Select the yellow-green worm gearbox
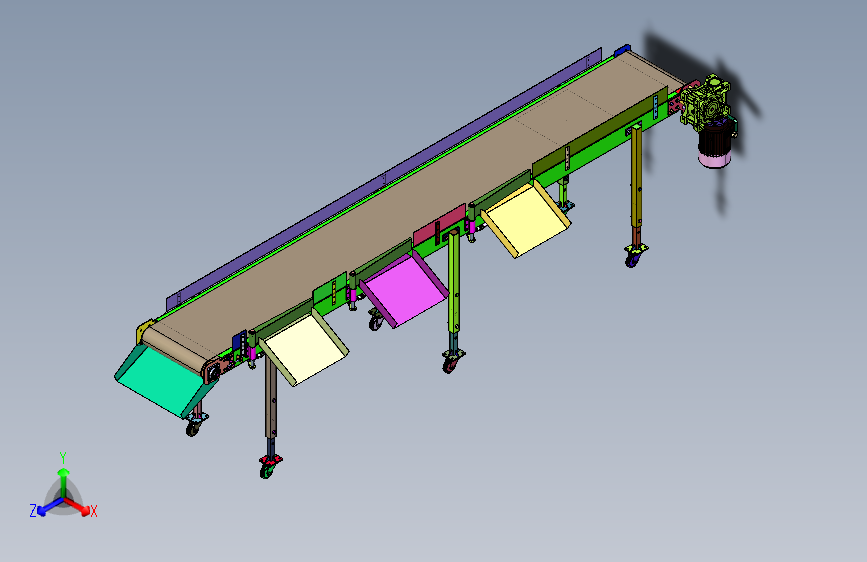 pos(706,102)
